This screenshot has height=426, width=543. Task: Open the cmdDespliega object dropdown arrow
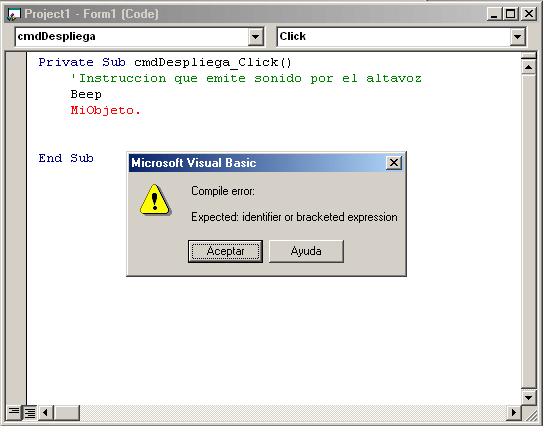pyautogui.click(x=256, y=36)
